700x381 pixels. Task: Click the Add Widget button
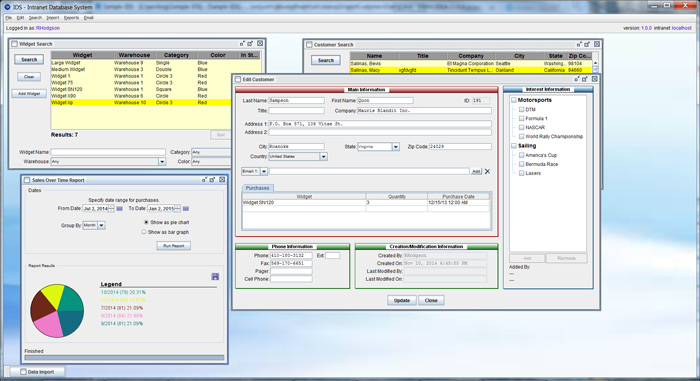(29, 94)
